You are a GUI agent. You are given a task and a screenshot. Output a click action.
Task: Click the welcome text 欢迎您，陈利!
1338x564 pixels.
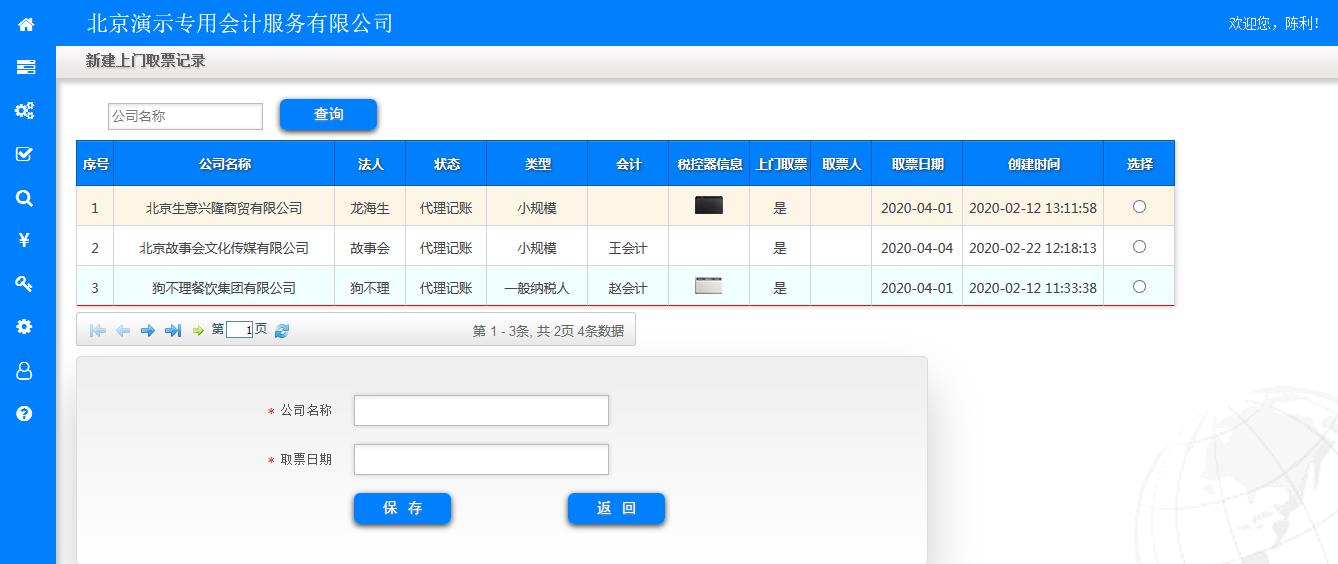tap(1274, 23)
